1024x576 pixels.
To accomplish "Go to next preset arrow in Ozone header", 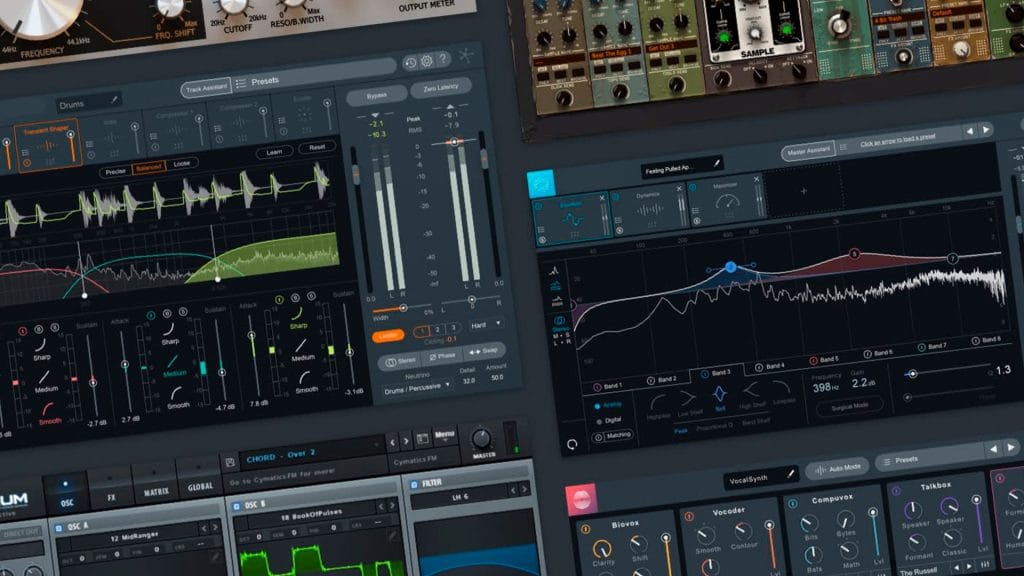I will coord(986,129).
